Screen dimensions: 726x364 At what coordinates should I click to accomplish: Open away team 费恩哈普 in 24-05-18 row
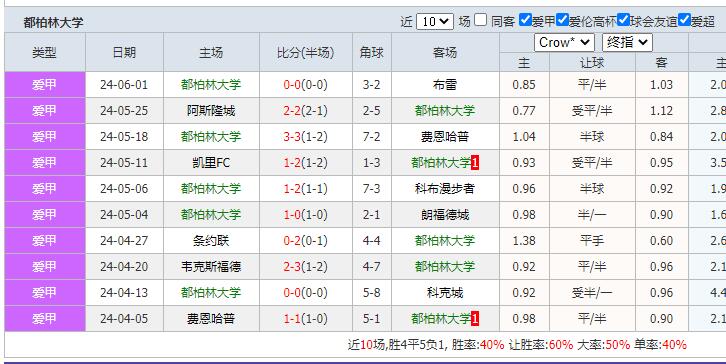[445, 137]
